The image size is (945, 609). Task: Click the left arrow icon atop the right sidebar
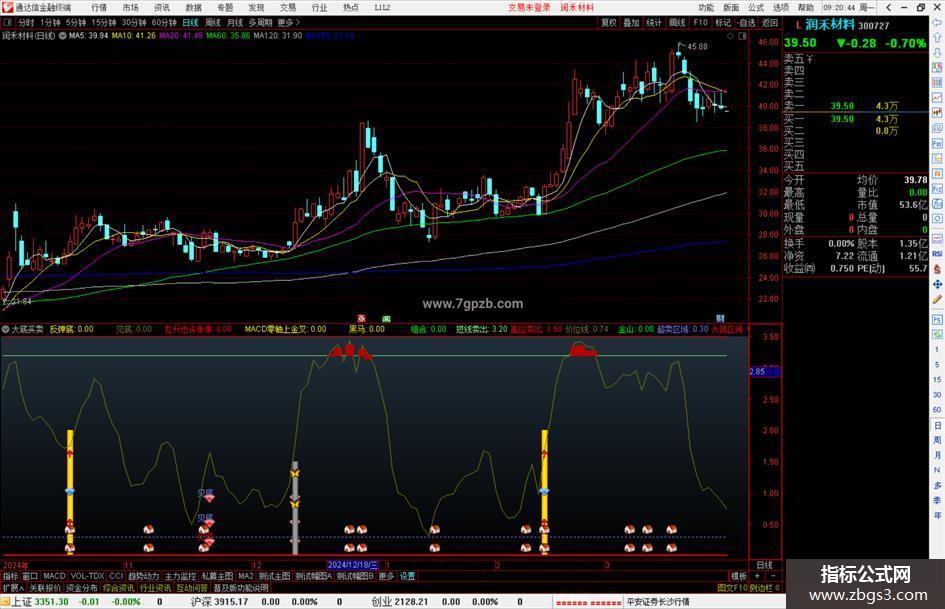point(937,23)
